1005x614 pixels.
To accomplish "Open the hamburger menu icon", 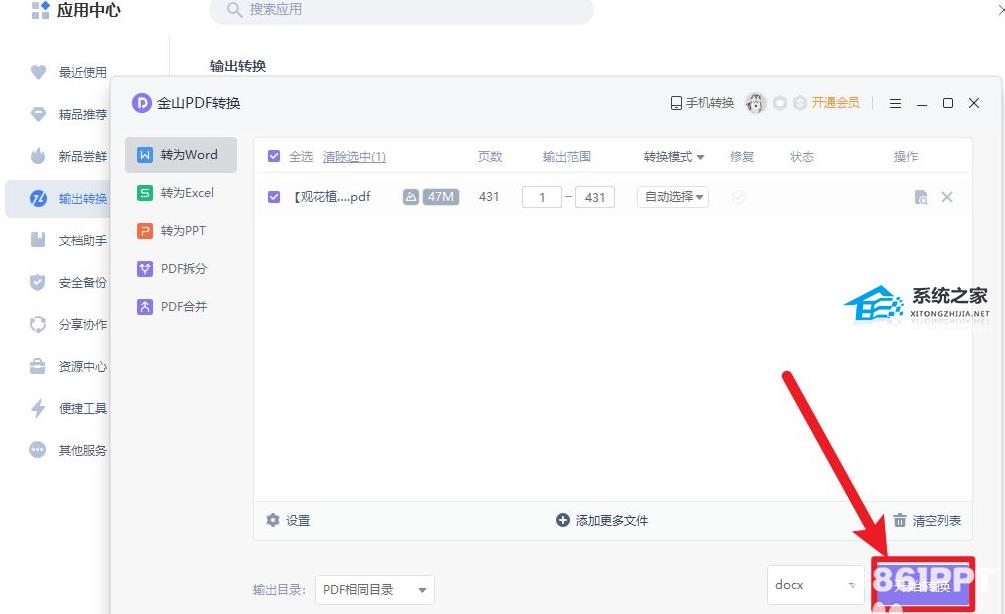I will click(x=895, y=103).
